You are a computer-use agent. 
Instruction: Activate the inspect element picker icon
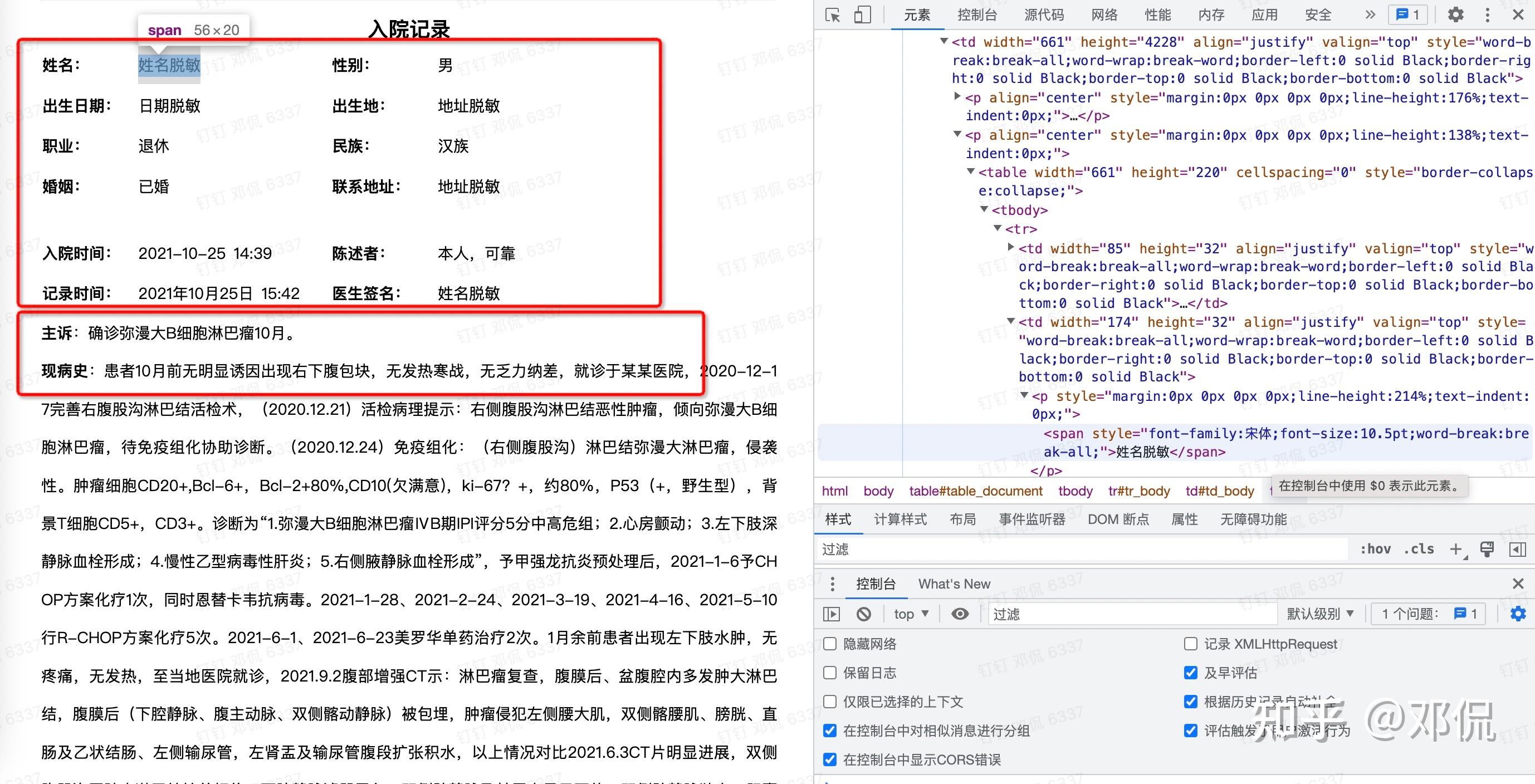833,15
